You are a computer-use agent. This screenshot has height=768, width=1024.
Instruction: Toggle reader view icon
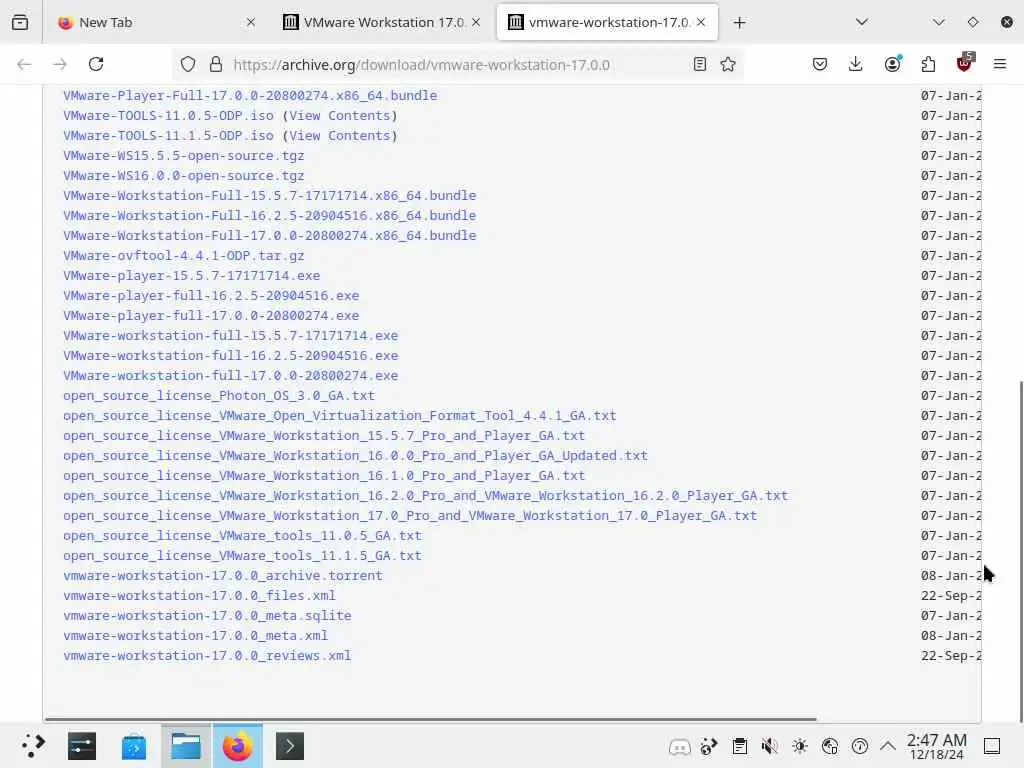(x=699, y=64)
